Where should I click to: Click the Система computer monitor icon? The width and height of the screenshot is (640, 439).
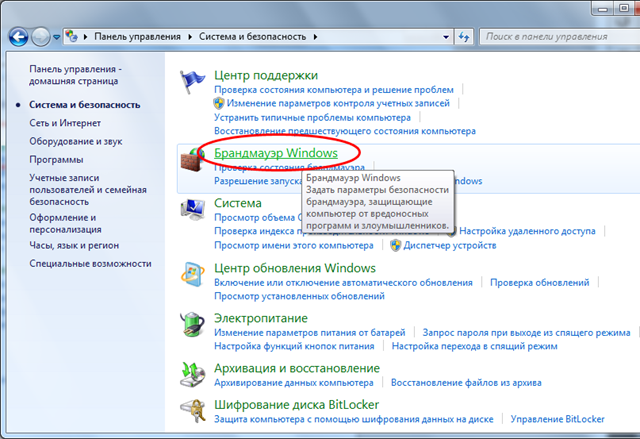point(192,209)
